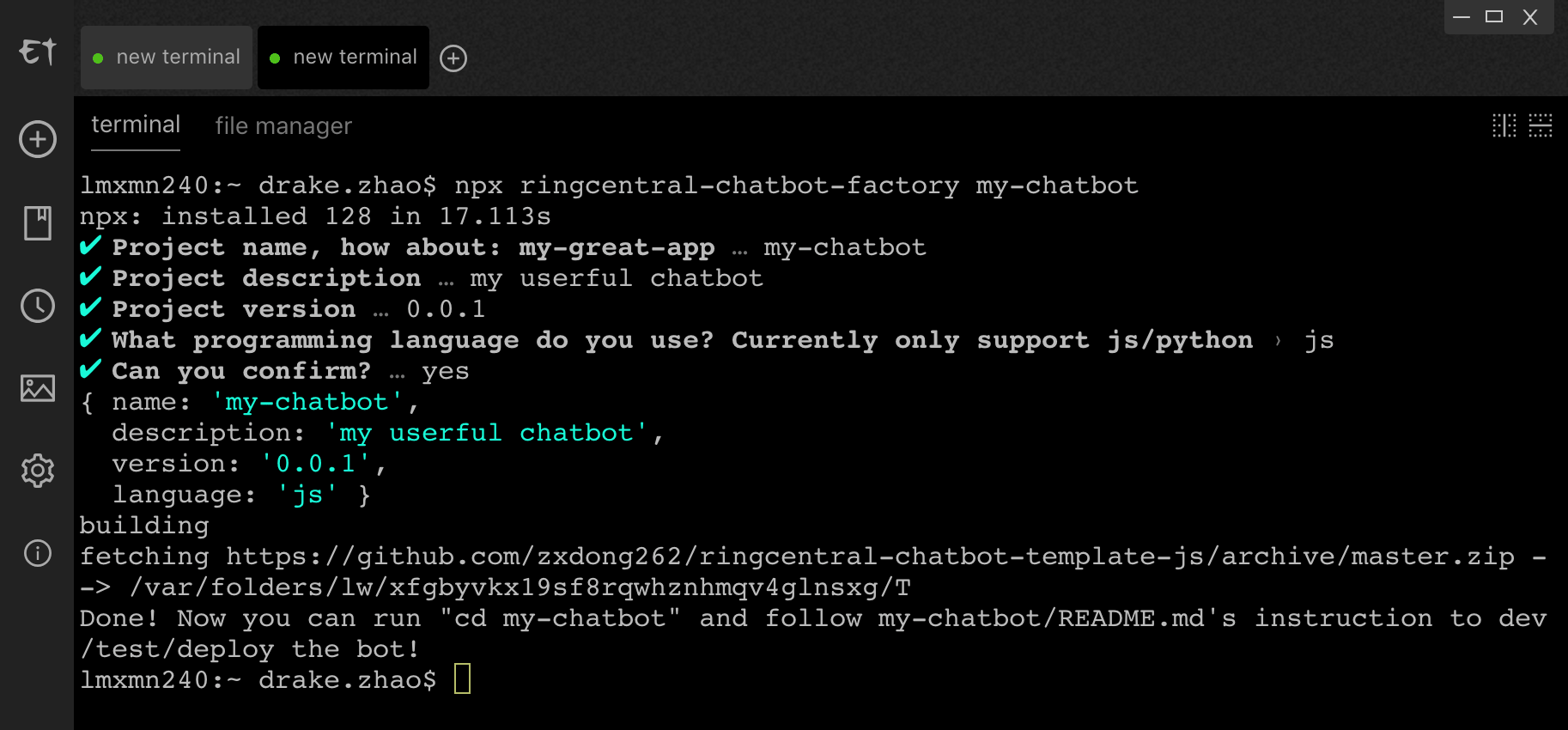Open terminal themes picture icon
Viewport: 1568px width, 730px height.
[38, 388]
